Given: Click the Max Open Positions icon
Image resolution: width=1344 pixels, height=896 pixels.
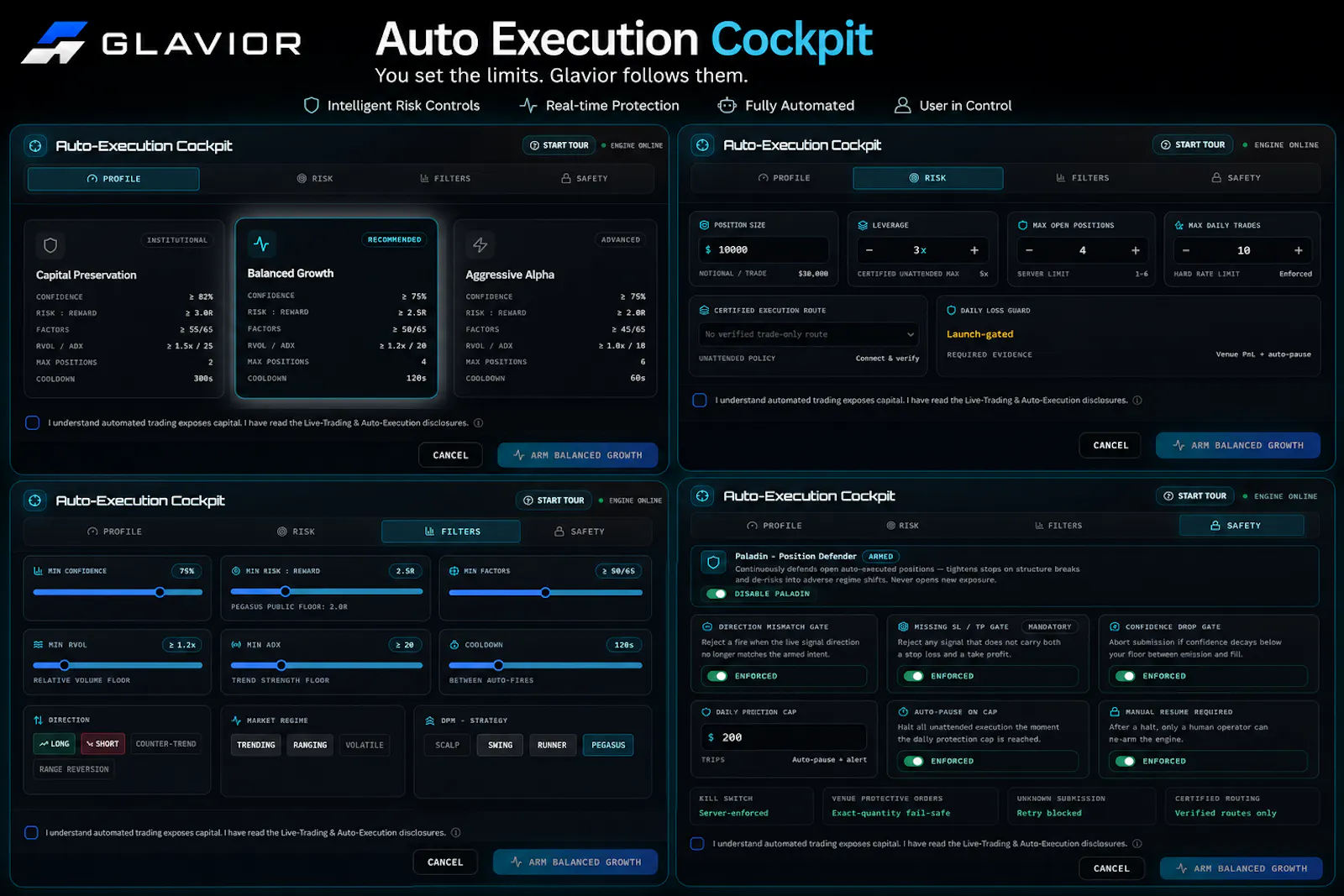Looking at the screenshot, I should click(1022, 225).
